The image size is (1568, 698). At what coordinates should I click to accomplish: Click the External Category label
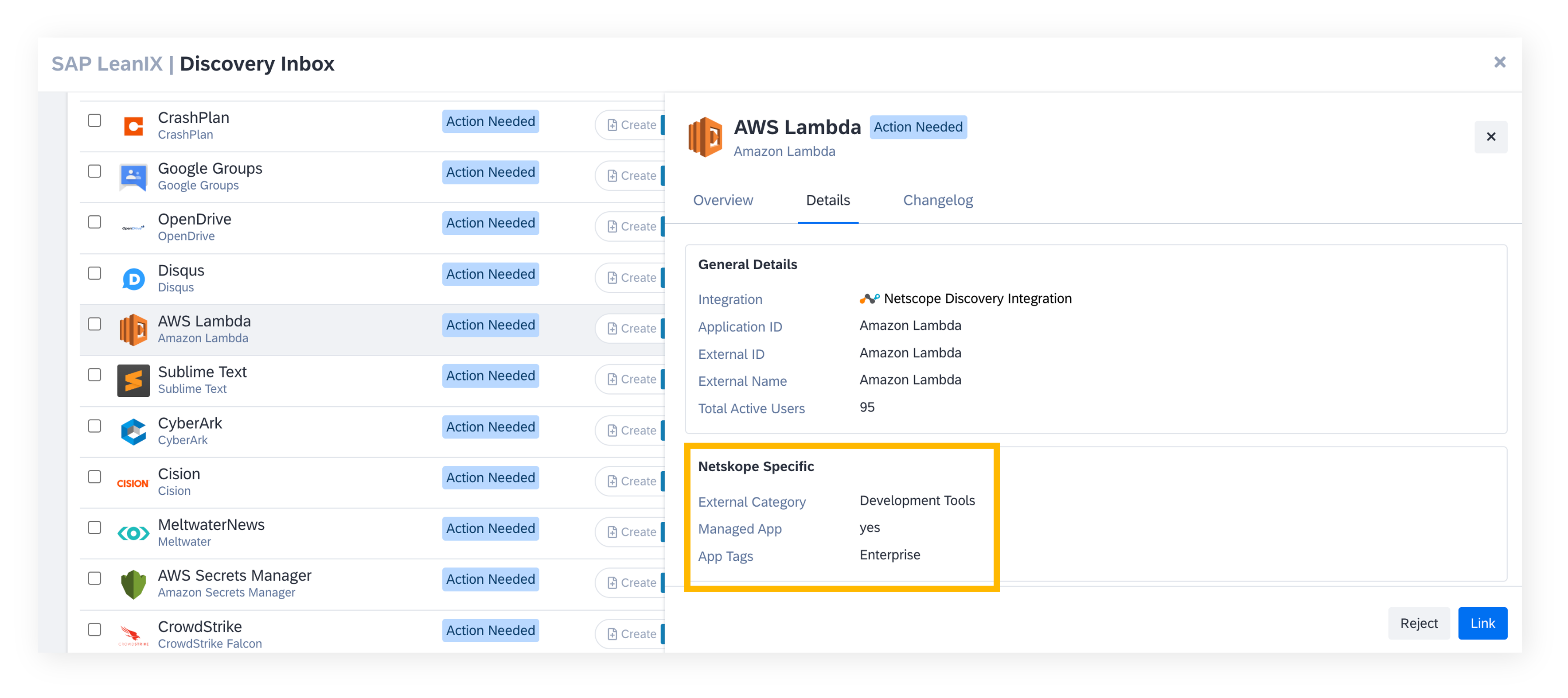pos(752,503)
